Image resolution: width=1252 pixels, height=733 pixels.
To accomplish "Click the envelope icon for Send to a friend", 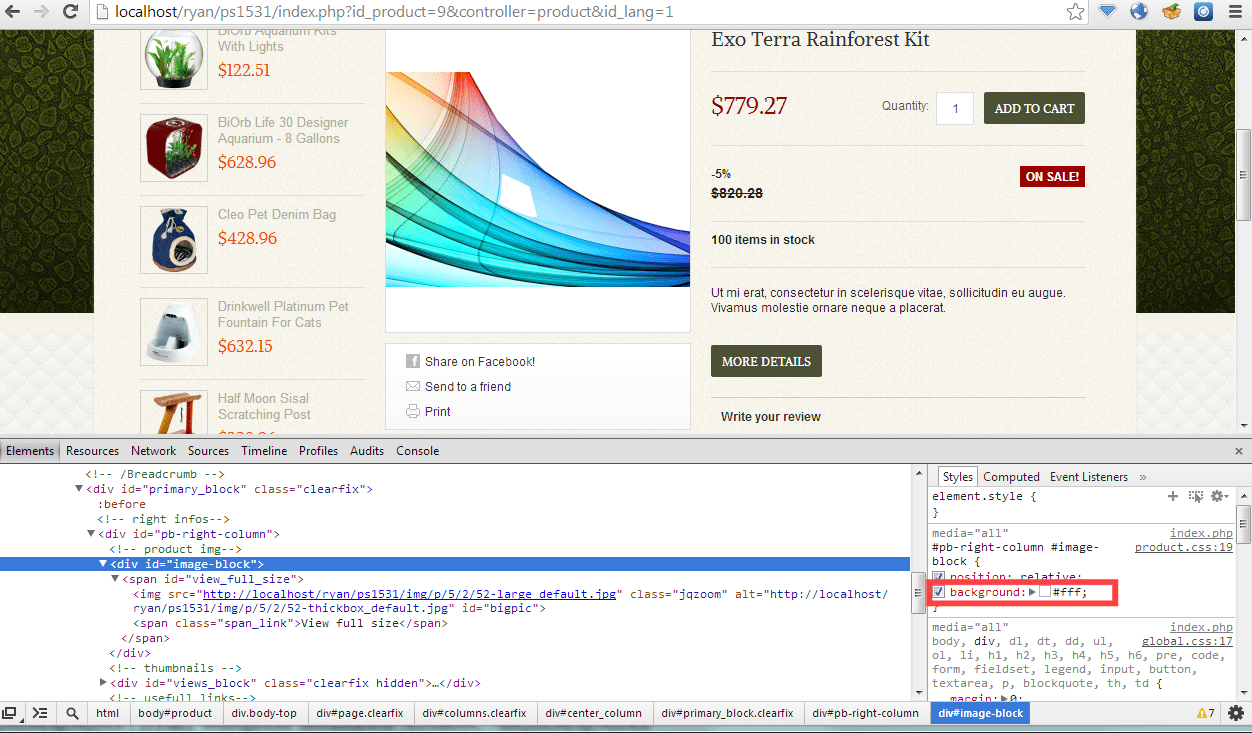I will [x=413, y=386].
